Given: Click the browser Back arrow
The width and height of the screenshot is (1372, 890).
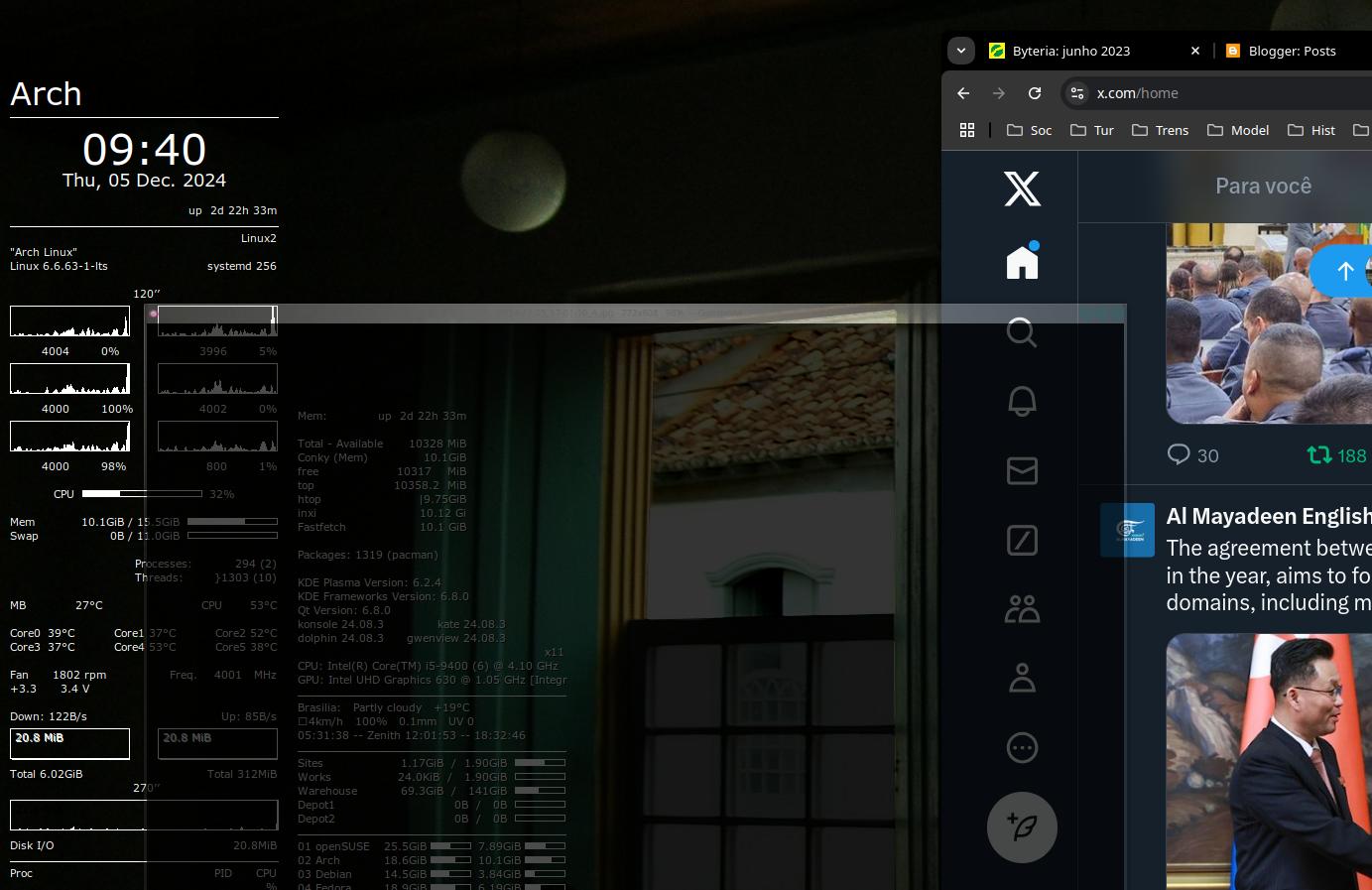Looking at the screenshot, I should point(963,93).
